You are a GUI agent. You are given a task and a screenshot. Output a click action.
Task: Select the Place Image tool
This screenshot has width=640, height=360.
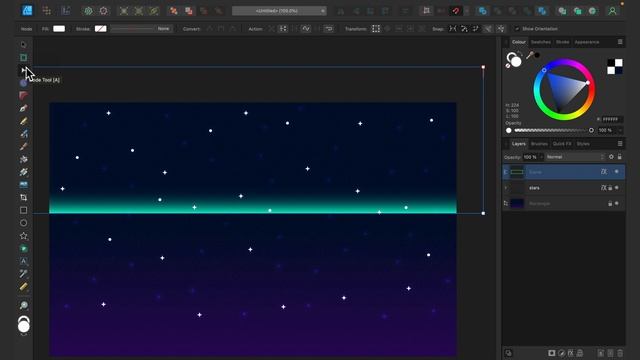click(24, 185)
